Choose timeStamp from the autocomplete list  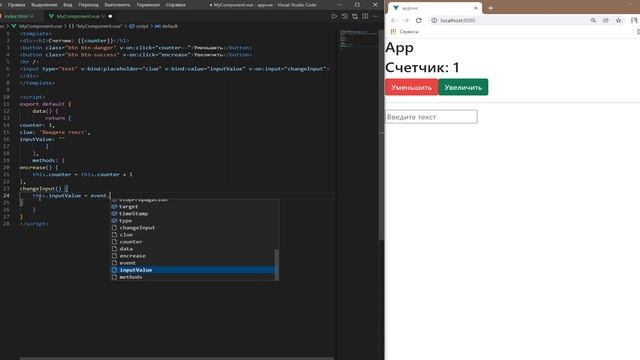pyautogui.click(x=193, y=213)
